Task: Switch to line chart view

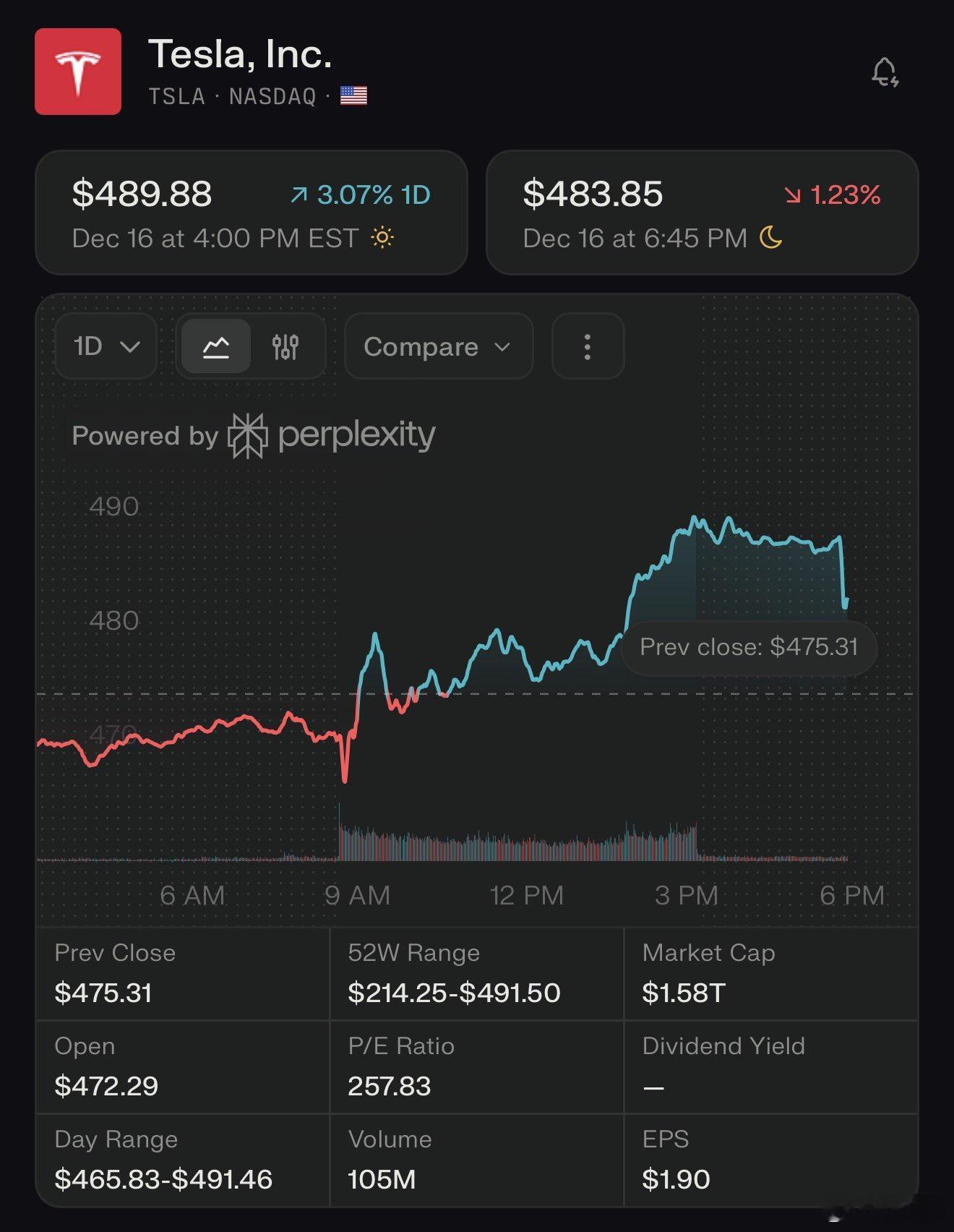Action: [x=216, y=347]
